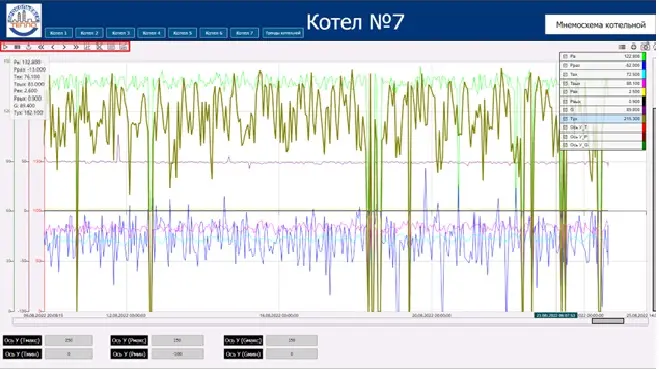Open the Котел 2 tab
Image resolution: width=660 pixels, height=371 pixels.
(89, 33)
